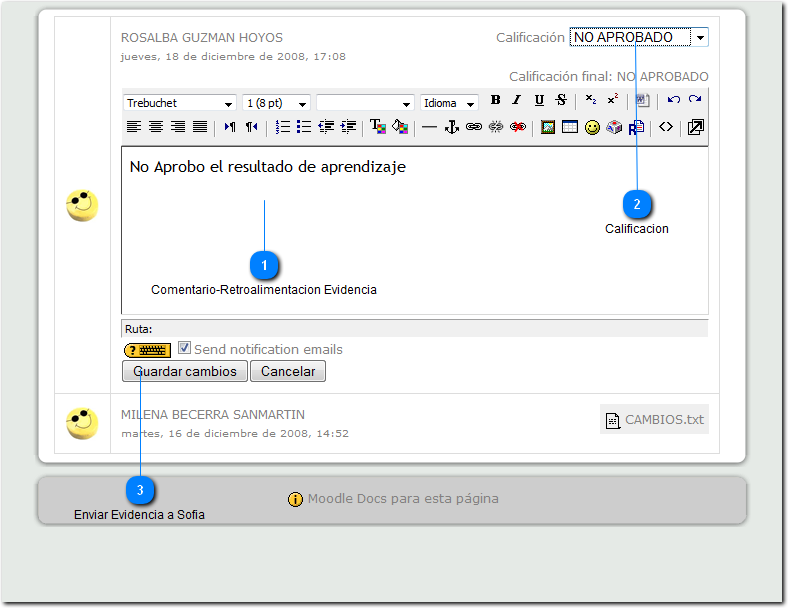Click MILENA BECERRA SANMARTIN name
This screenshot has width=795, height=615.
[x=213, y=415]
